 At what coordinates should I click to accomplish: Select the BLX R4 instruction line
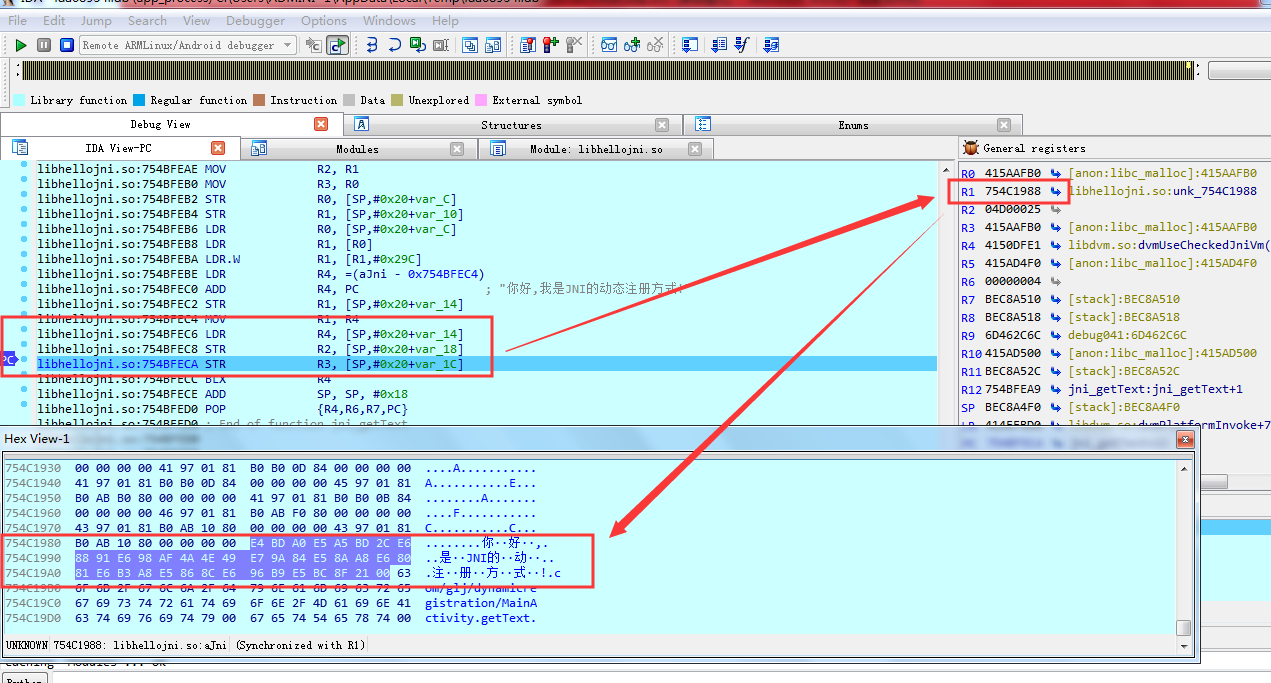(x=486, y=380)
